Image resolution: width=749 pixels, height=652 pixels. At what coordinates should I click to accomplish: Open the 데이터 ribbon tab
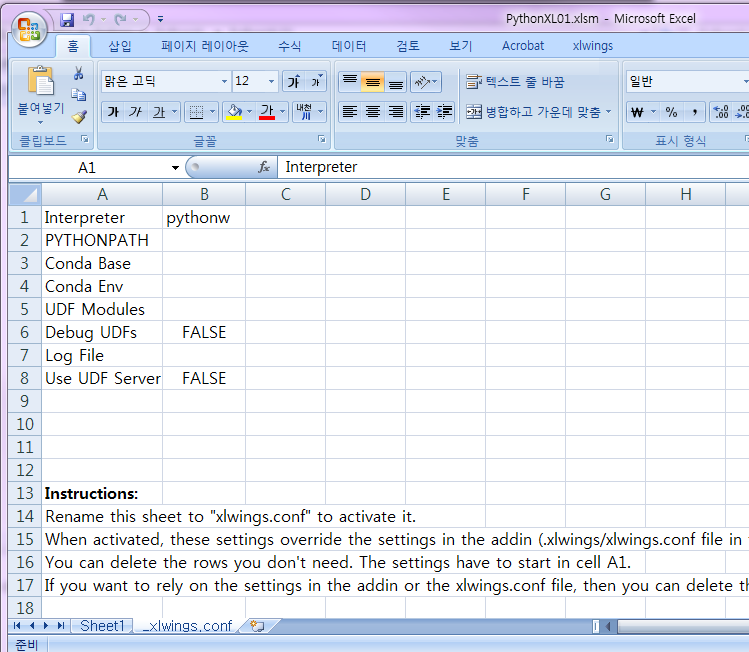click(349, 46)
